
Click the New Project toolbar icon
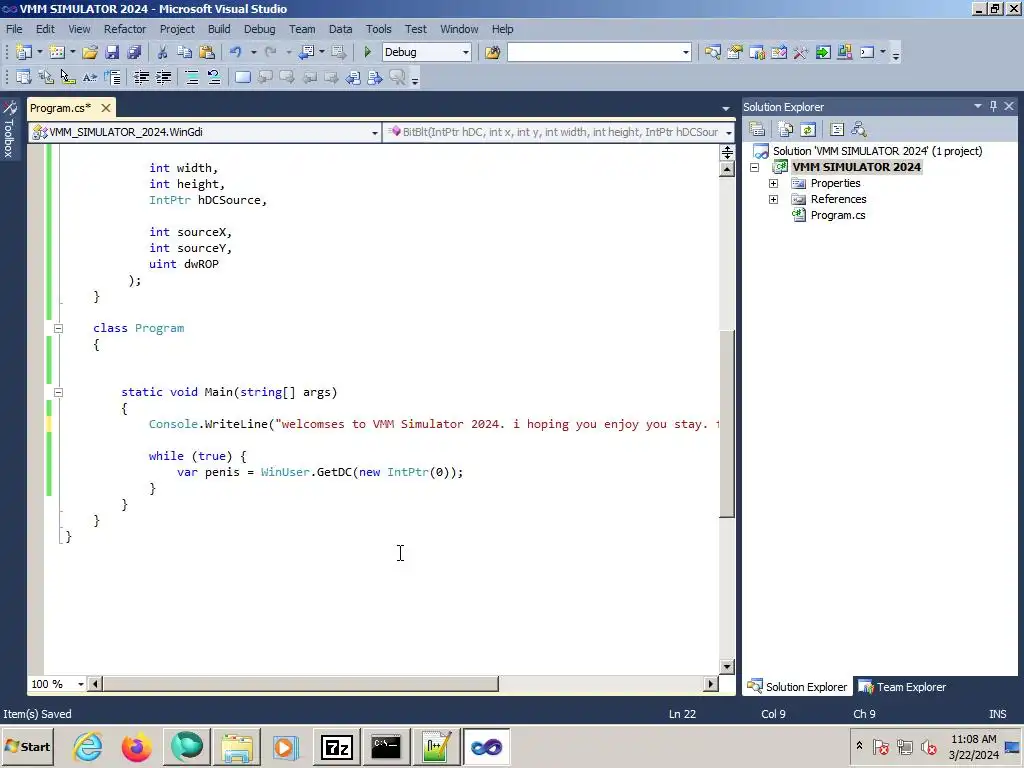coord(24,52)
